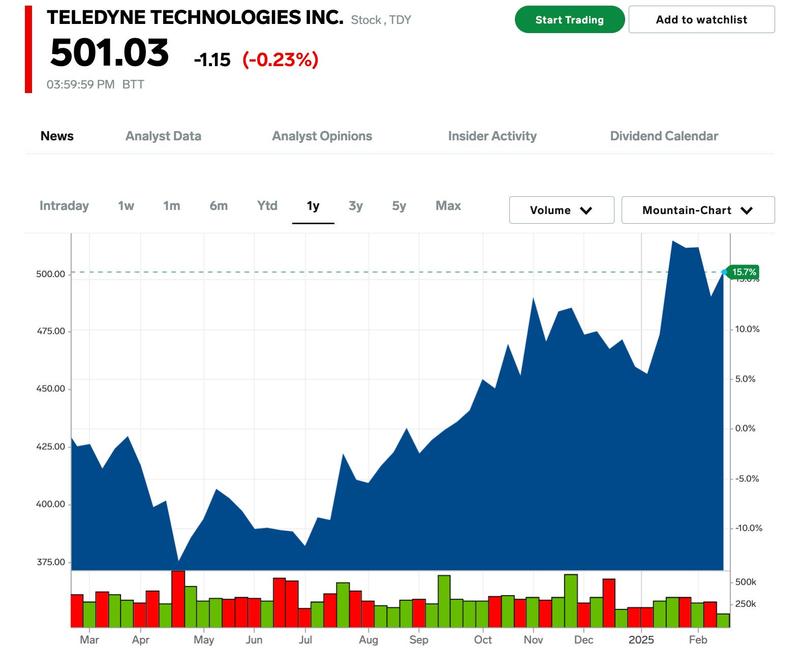Select the Intraday chart range

point(64,206)
